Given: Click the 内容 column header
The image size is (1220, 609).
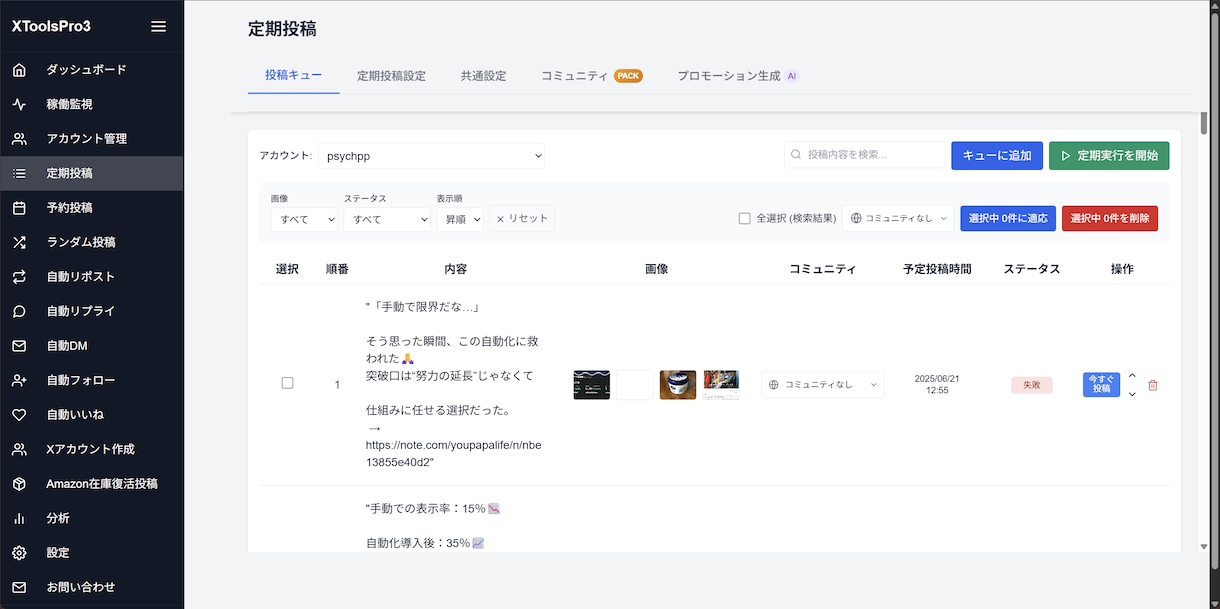Looking at the screenshot, I should tap(455, 269).
